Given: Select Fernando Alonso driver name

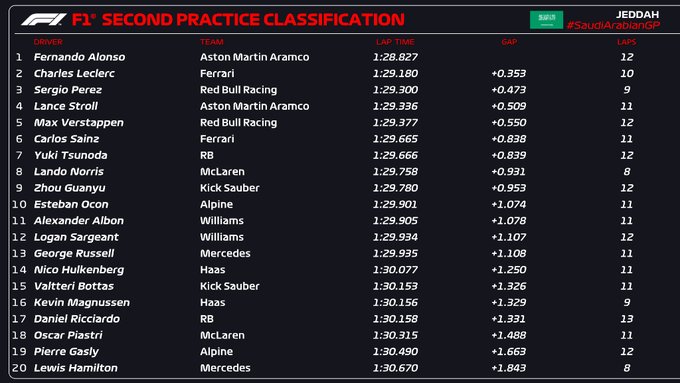Looking at the screenshot, I should click(x=79, y=57).
